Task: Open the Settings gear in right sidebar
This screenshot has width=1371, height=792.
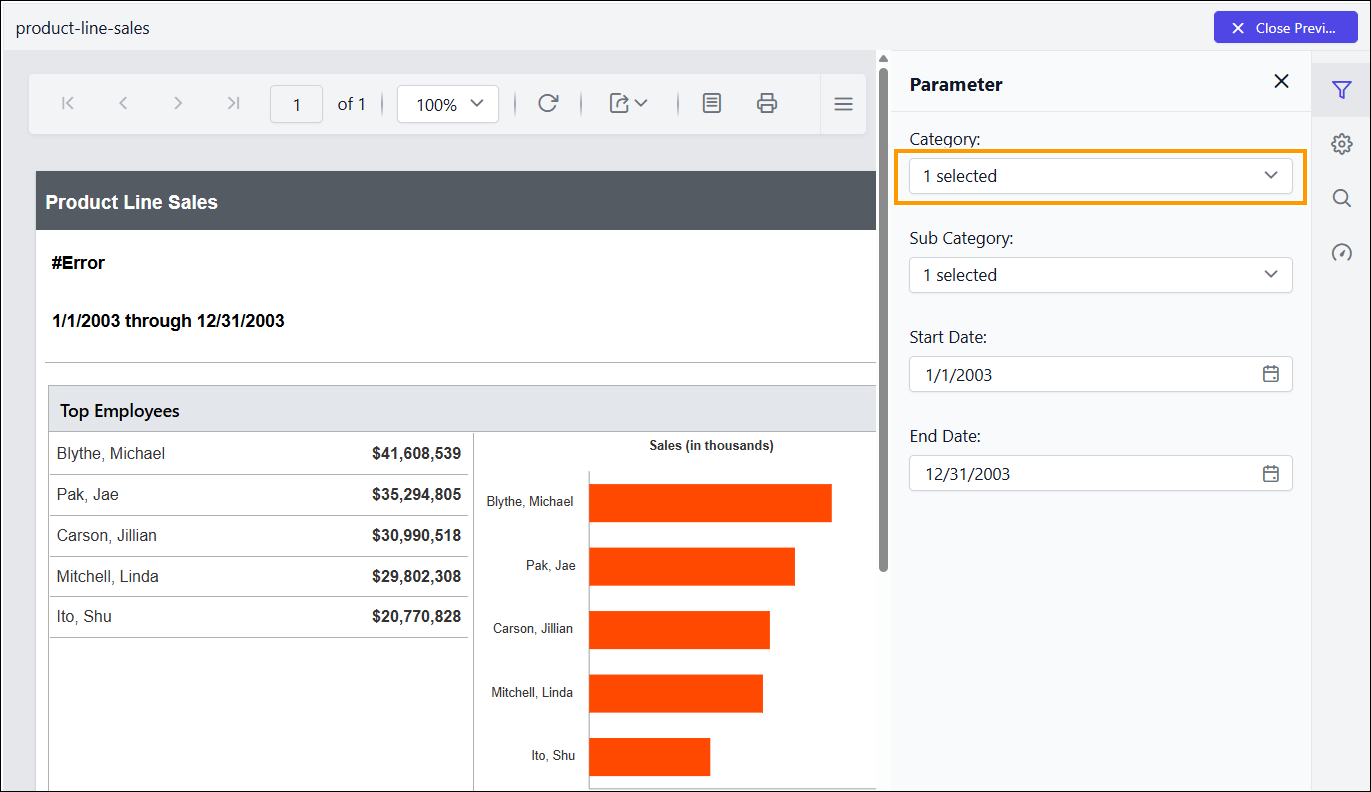Action: tap(1341, 143)
